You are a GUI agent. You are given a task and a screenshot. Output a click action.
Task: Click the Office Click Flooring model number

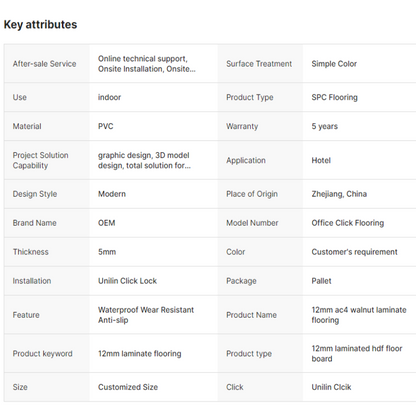pyautogui.click(x=348, y=223)
